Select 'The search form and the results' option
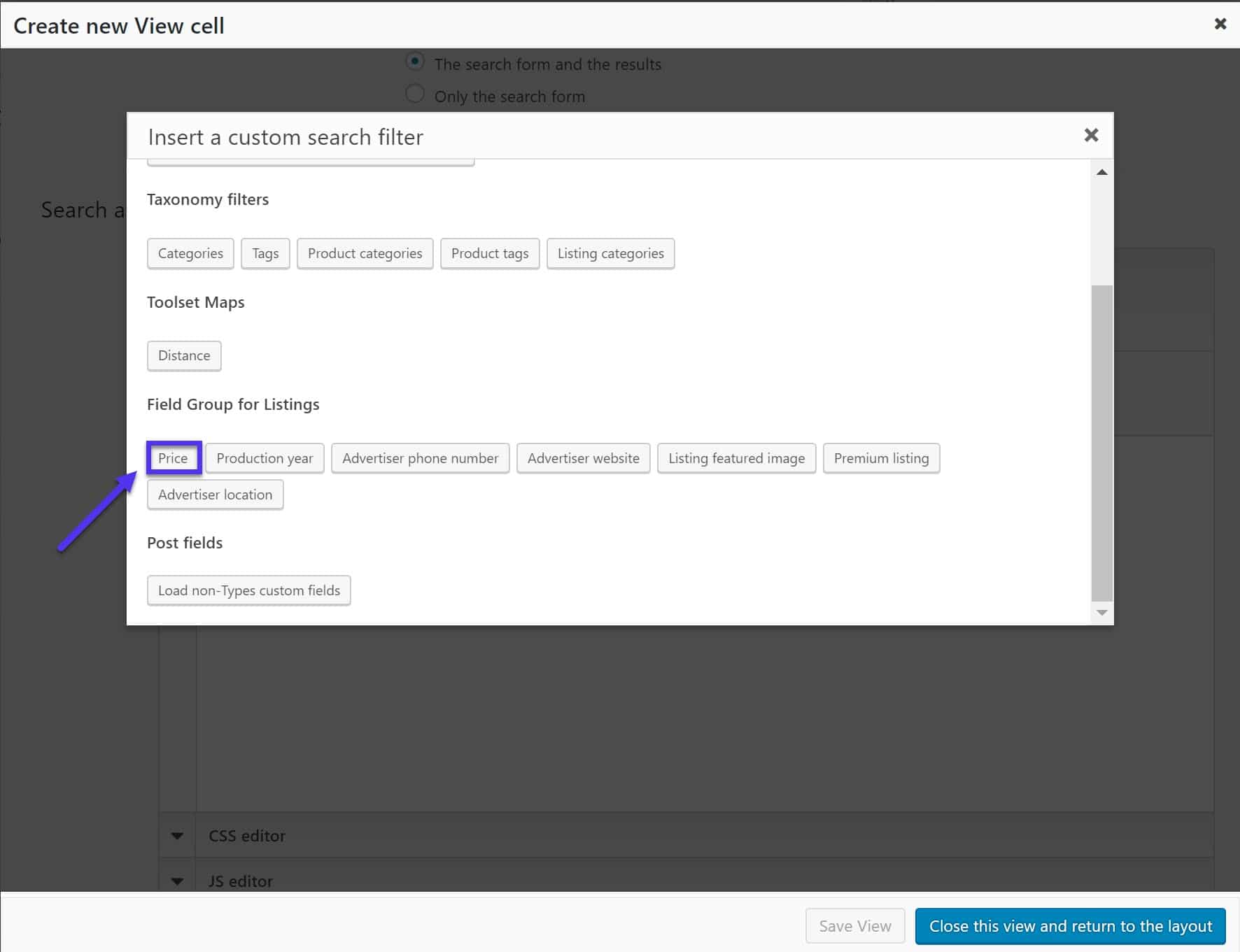Viewport: 1240px width, 952px height. [x=415, y=62]
